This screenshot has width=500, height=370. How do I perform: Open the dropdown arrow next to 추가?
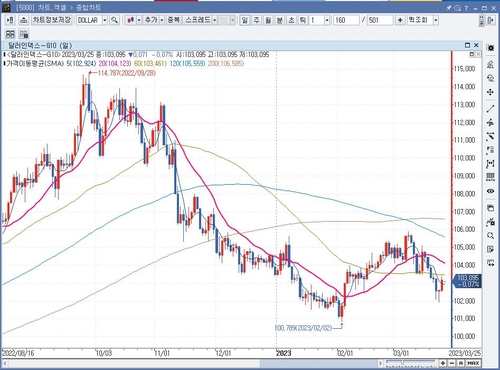pyautogui.click(x=162, y=20)
